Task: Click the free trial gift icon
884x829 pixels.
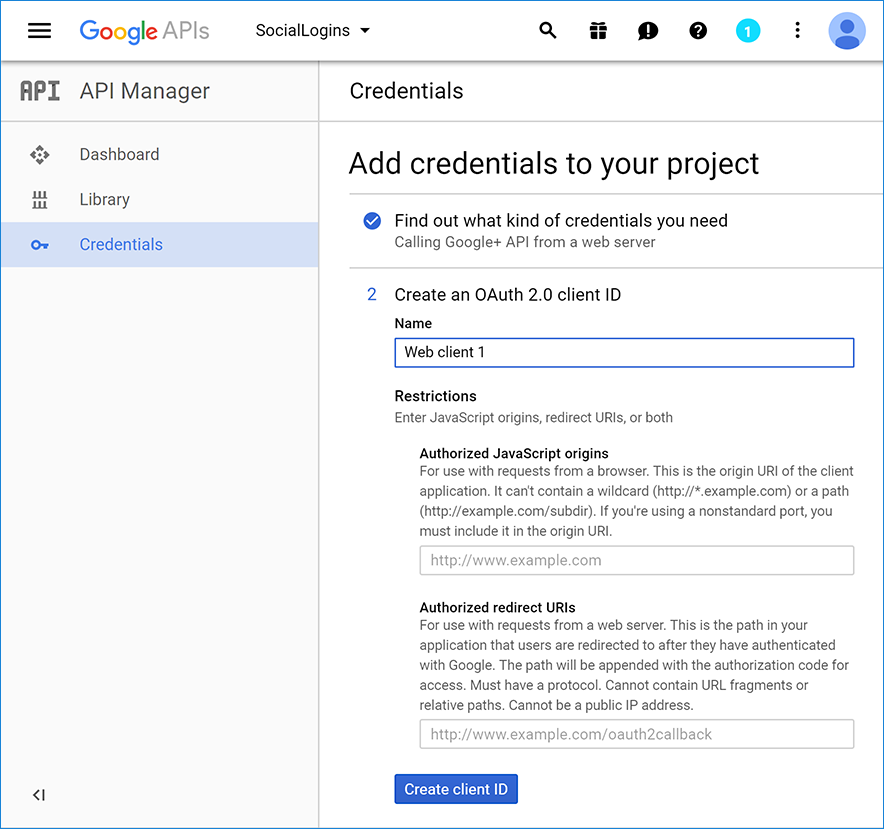Action: click(597, 31)
